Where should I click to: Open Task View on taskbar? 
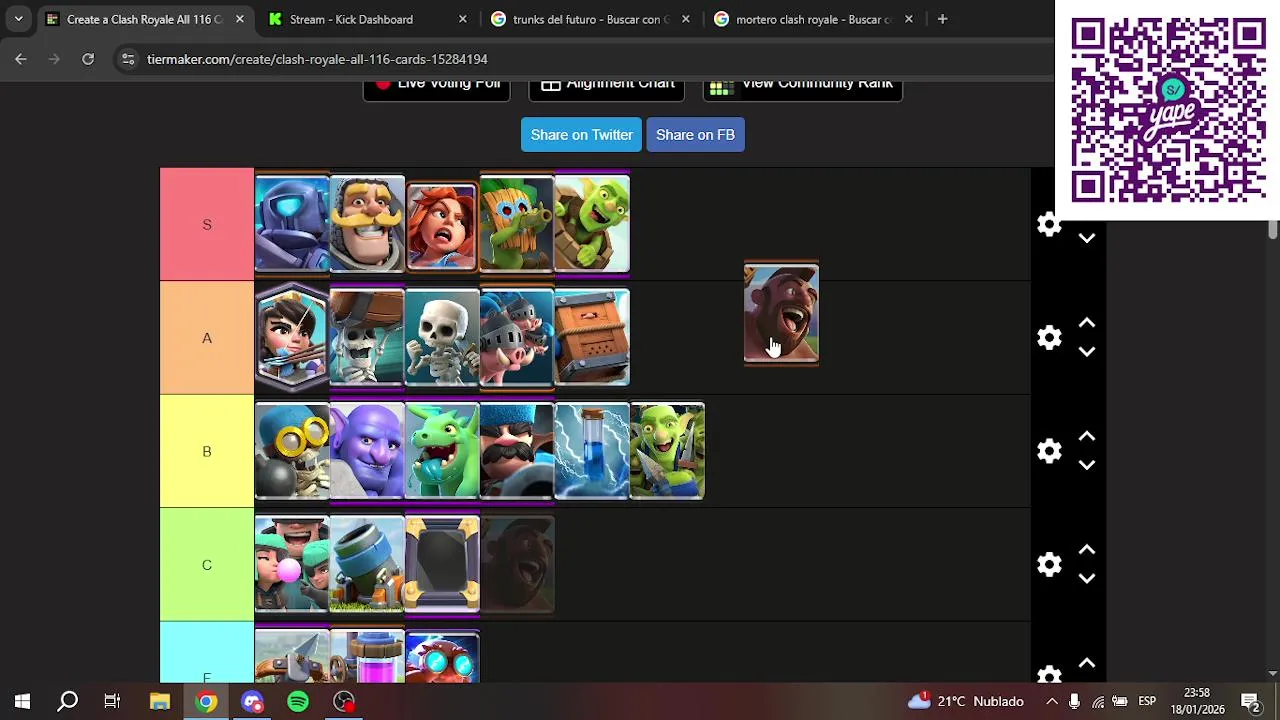tap(112, 701)
